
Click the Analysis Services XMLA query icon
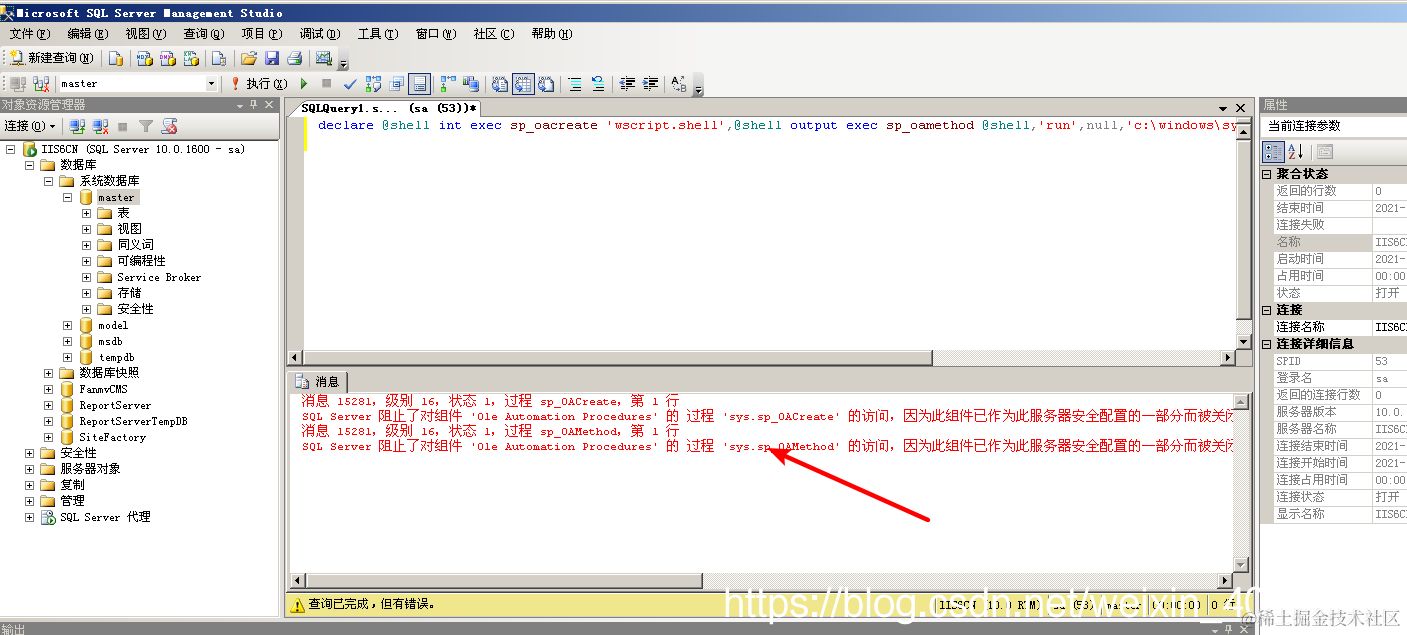[x=190, y=58]
